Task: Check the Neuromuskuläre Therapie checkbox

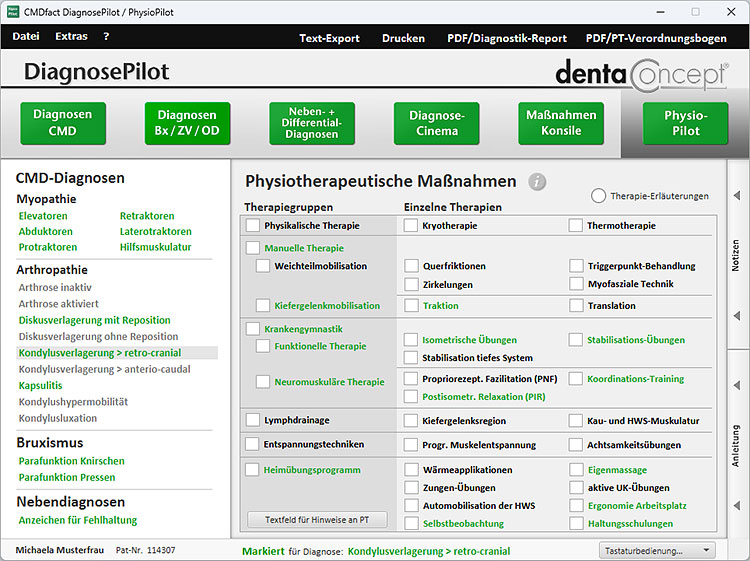Action: tap(263, 382)
